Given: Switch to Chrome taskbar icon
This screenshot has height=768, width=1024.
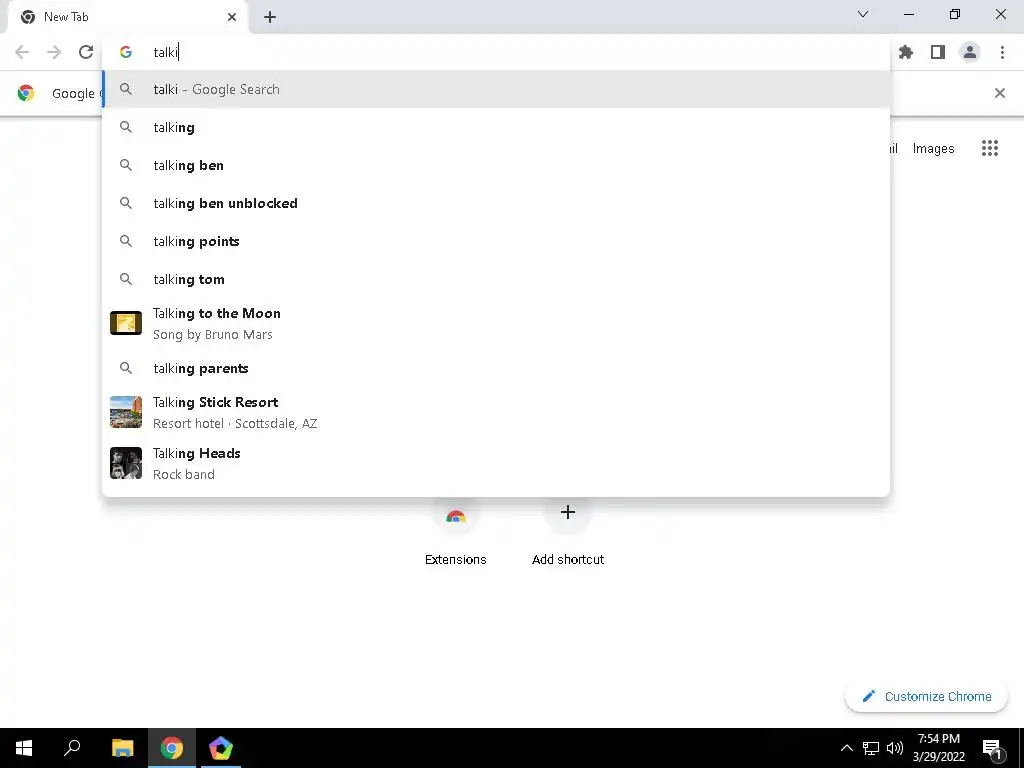Looking at the screenshot, I should [x=172, y=748].
